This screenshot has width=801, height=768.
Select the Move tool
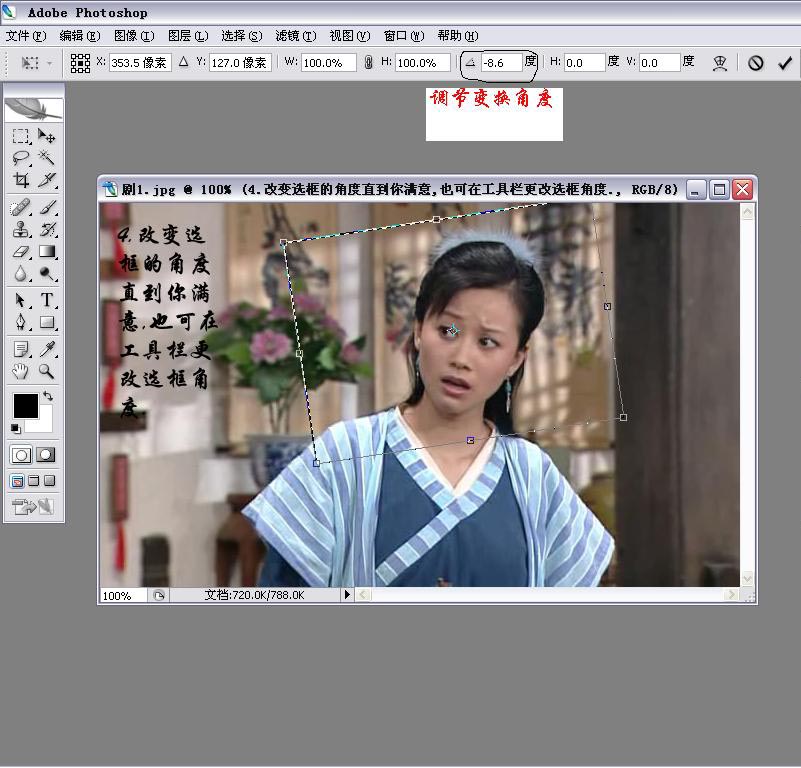point(46,136)
